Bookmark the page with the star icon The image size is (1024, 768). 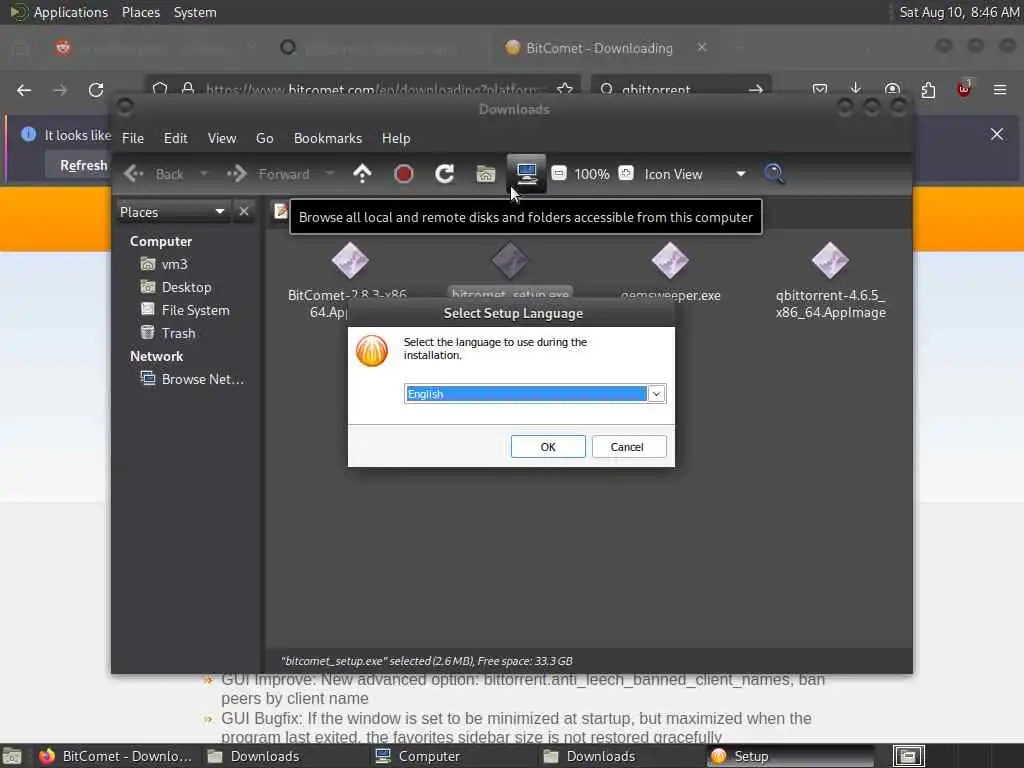[565, 89]
